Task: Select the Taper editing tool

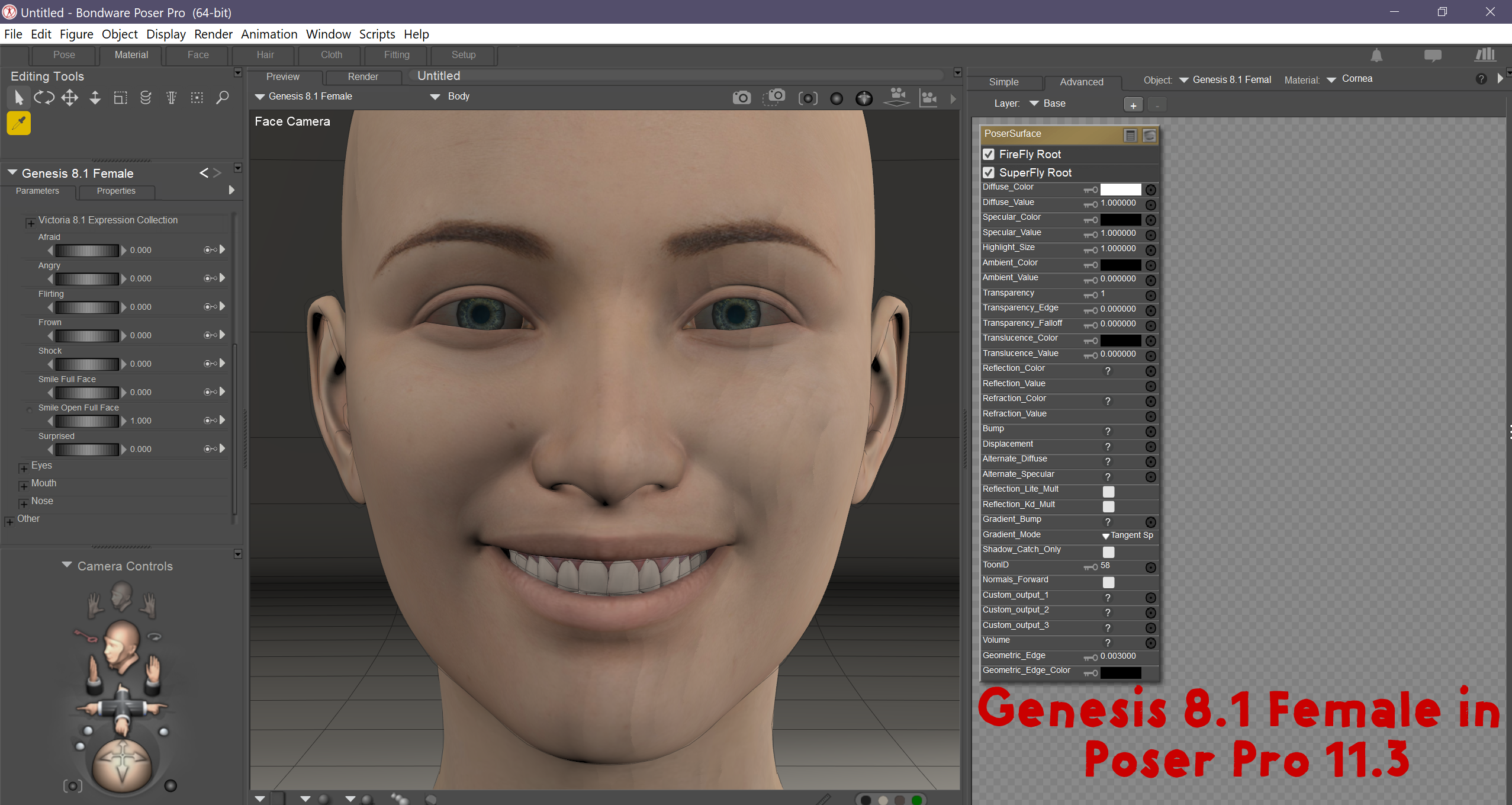Action: (x=171, y=98)
